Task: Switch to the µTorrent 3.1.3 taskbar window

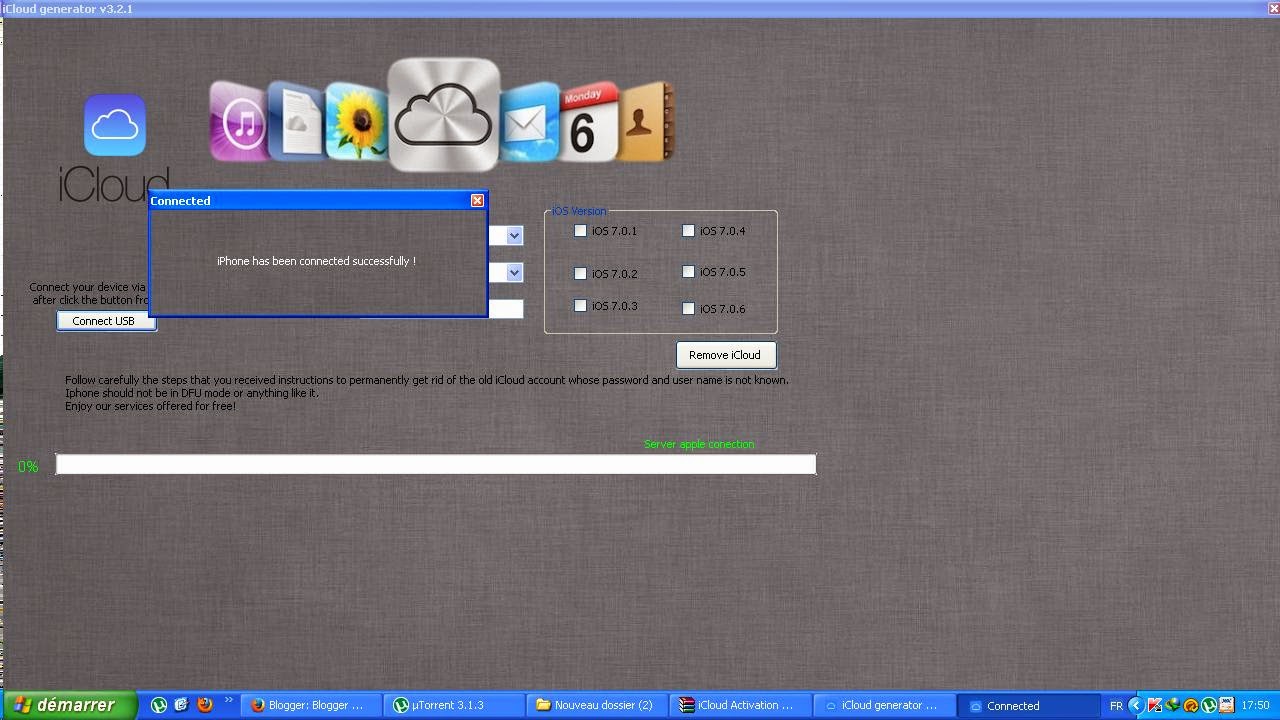Action: click(x=456, y=705)
